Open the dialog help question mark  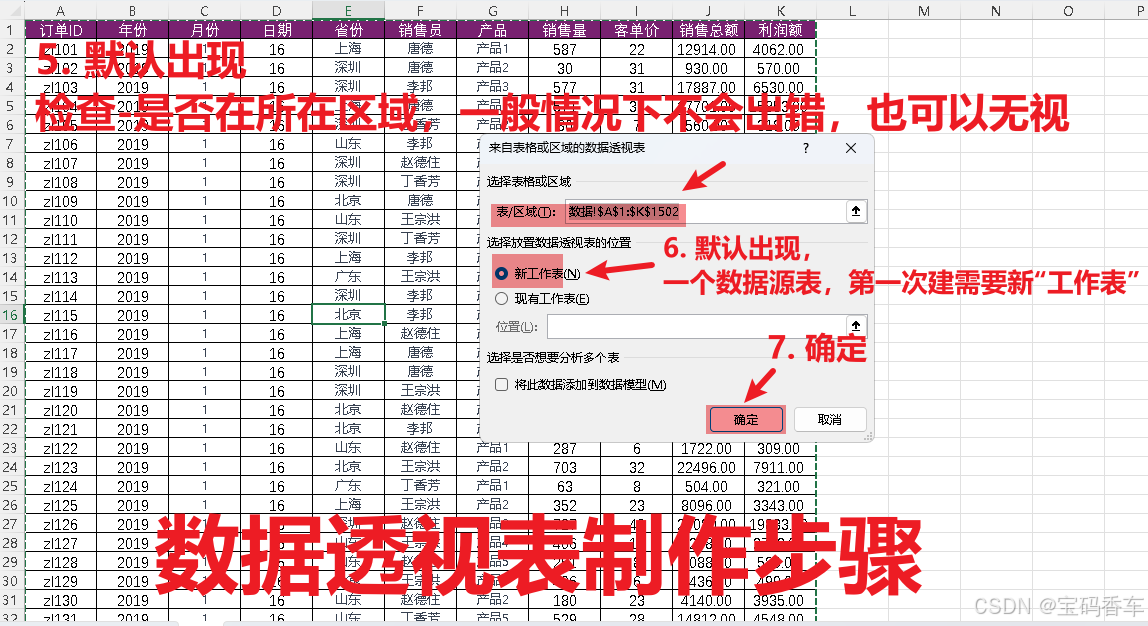click(806, 148)
